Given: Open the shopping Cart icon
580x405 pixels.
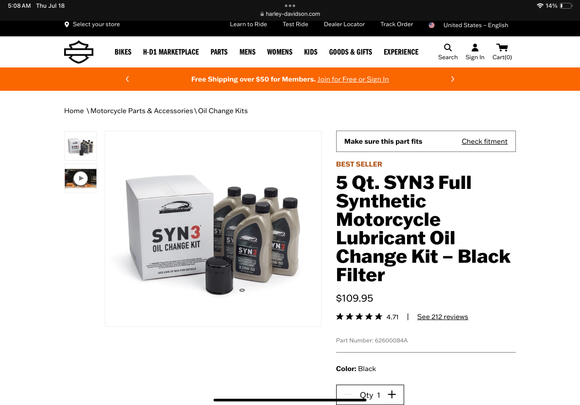Looking at the screenshot, I should 502,48.
